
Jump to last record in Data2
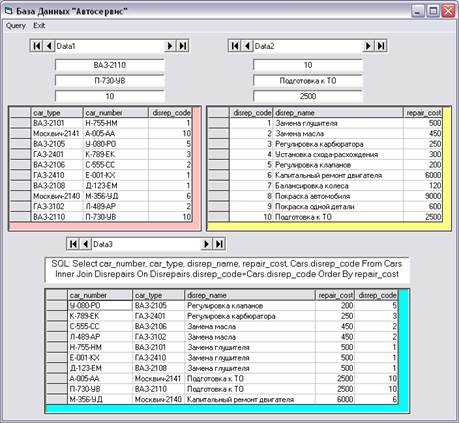(x=381, y=46)
